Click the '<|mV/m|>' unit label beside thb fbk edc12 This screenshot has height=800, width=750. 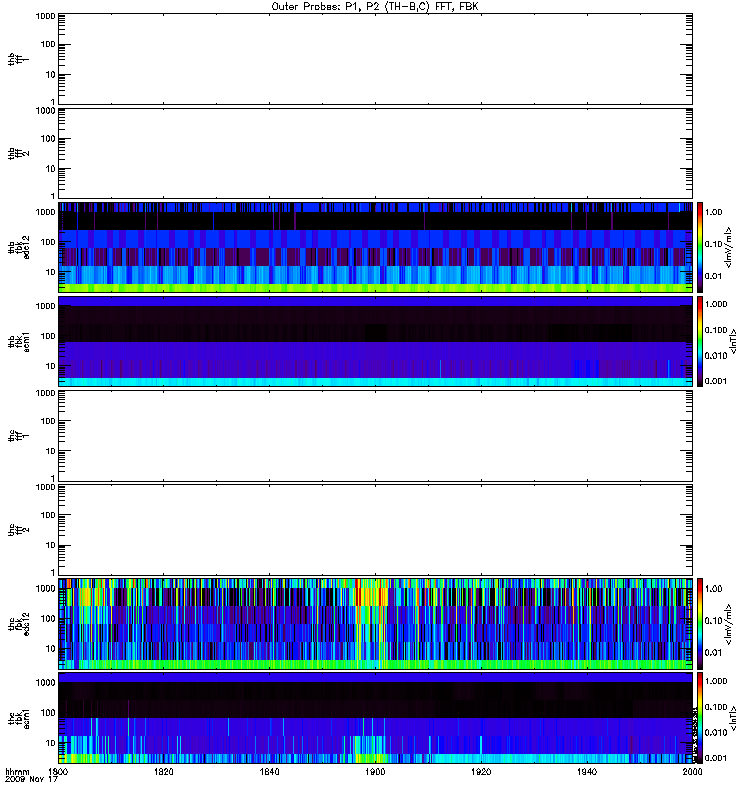click(729, 247)
